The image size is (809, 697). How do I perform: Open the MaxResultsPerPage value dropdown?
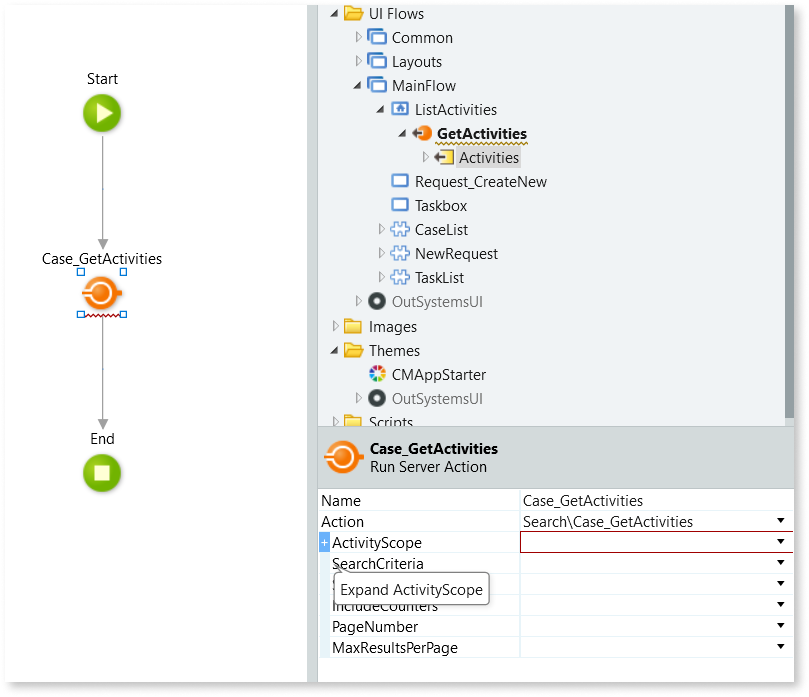point(781,647)
